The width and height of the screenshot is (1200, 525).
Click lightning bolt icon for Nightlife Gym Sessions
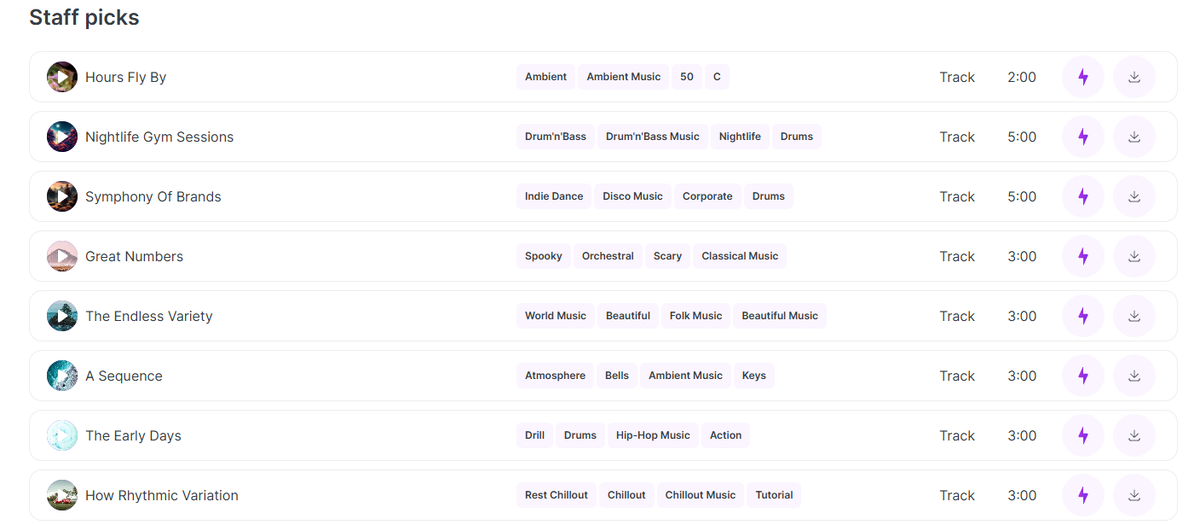[1083, 137]
